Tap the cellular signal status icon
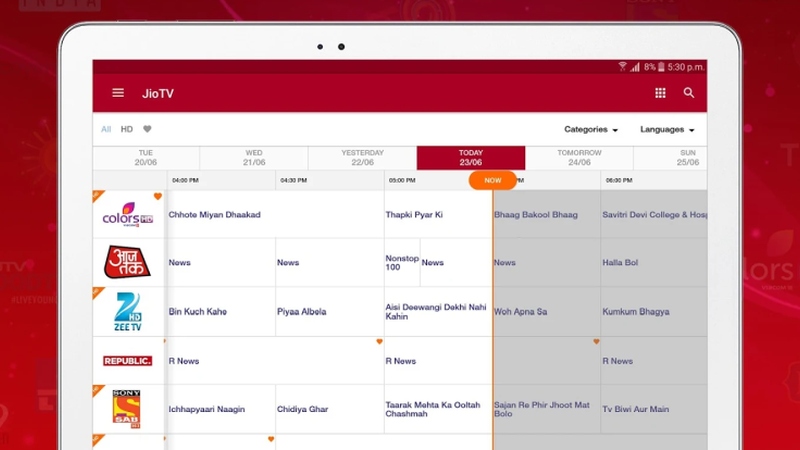This screenshot has width=800, height=450. pyautogui.click(x=635, y=67)
